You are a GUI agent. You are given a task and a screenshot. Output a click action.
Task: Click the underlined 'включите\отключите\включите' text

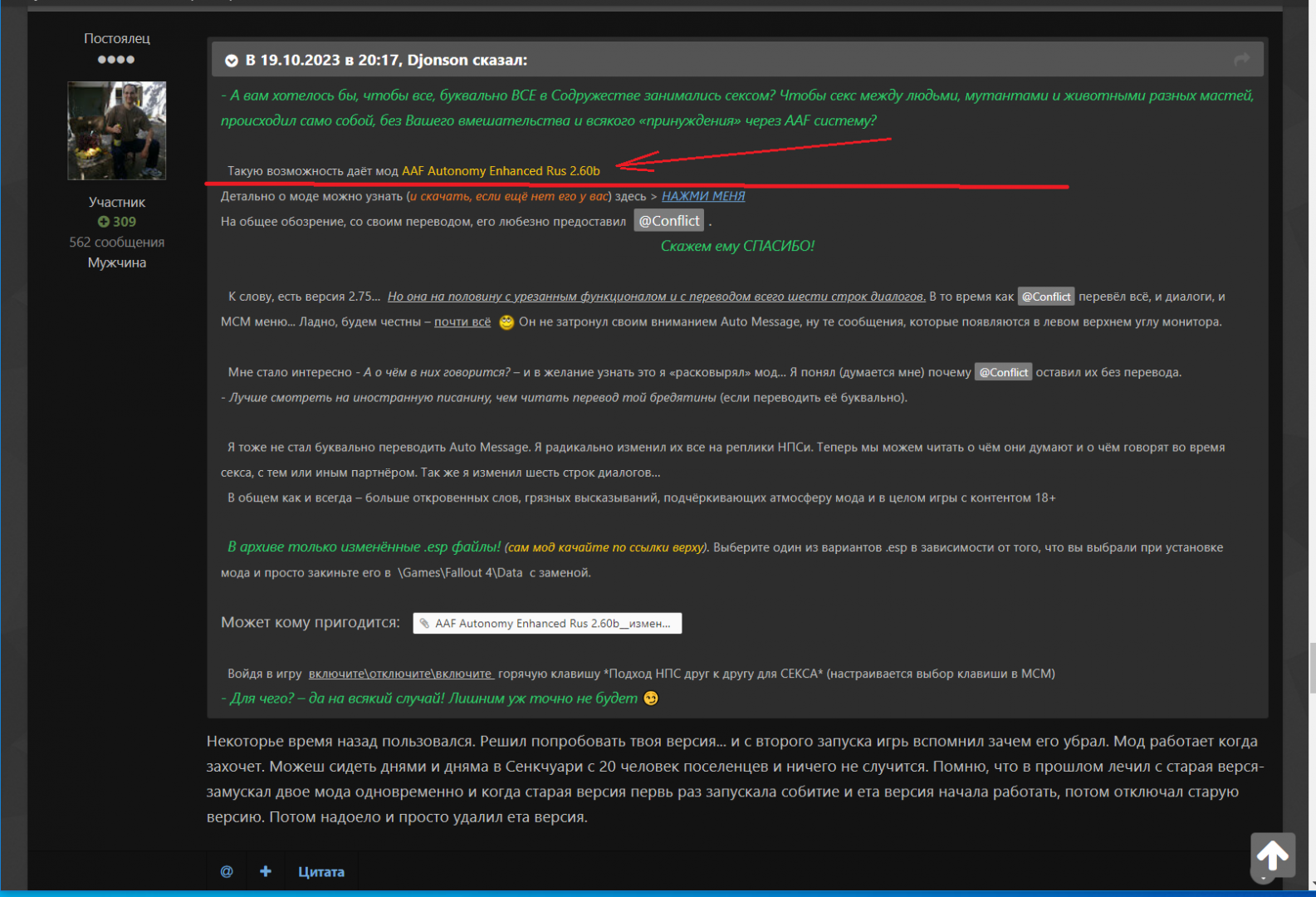coord(401,674)
